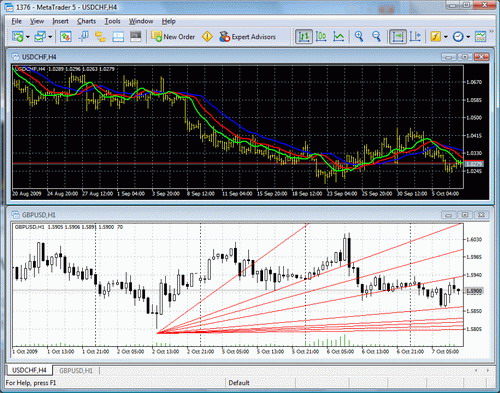Toggle Chart Shift button

point(415,36)
